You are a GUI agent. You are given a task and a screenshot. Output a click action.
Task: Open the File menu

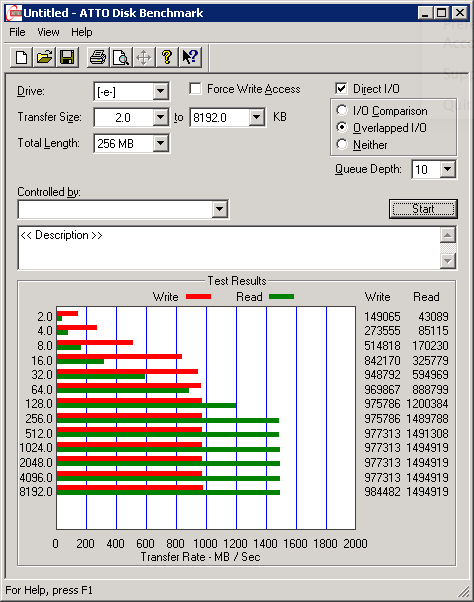click(17, 32)
